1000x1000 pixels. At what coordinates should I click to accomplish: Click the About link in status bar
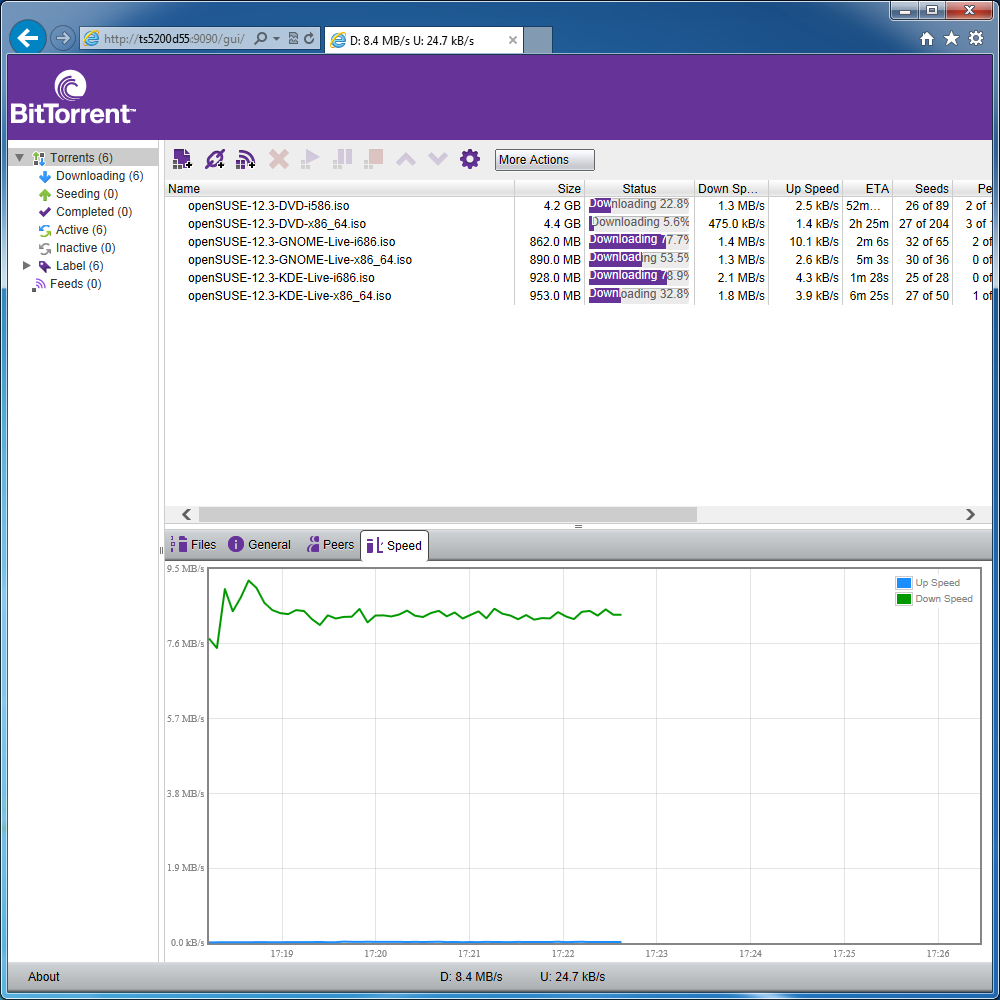43,976
